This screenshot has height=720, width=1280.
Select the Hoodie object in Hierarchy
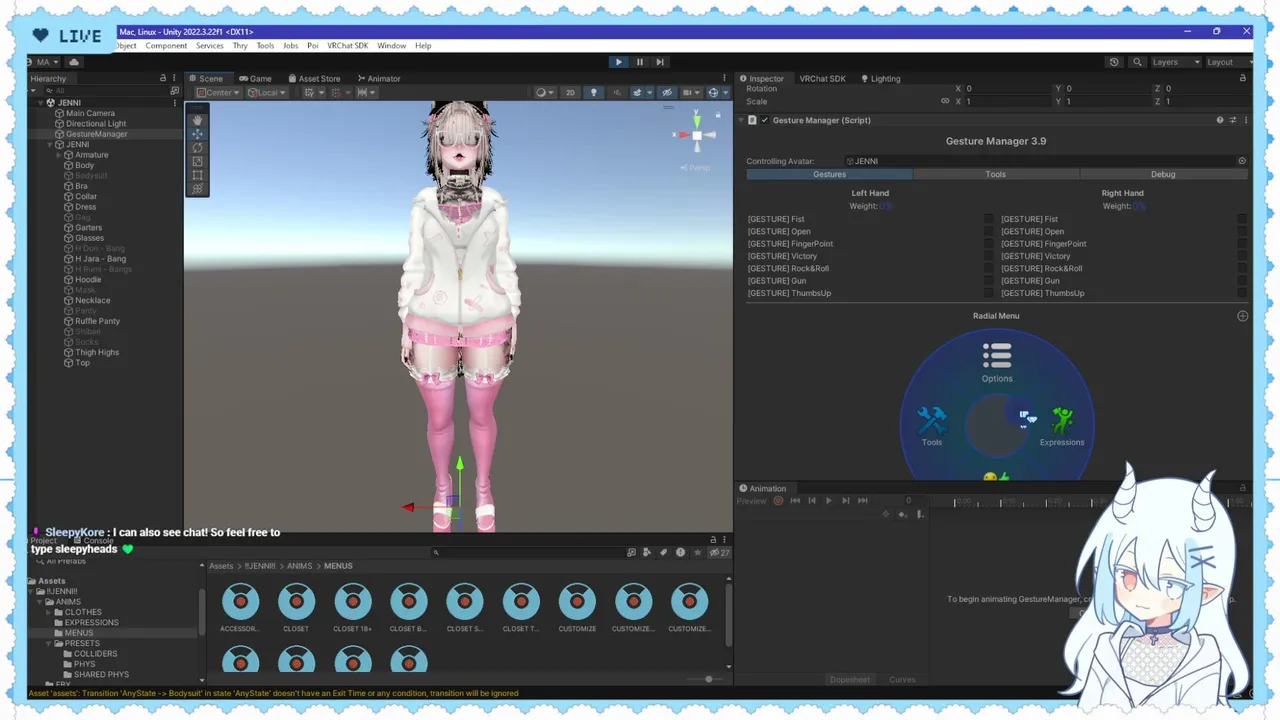(x=88, y=279)
